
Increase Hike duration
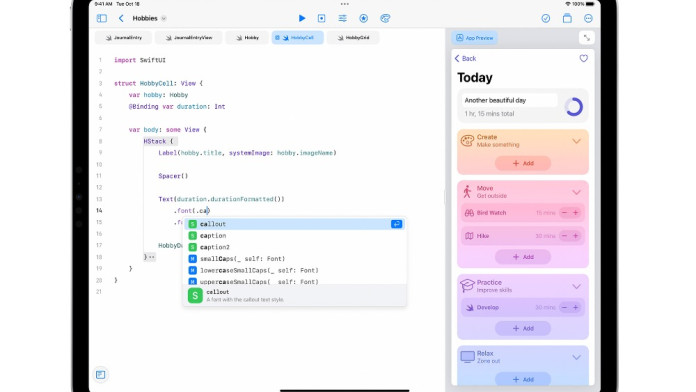(x=576, y=236)
